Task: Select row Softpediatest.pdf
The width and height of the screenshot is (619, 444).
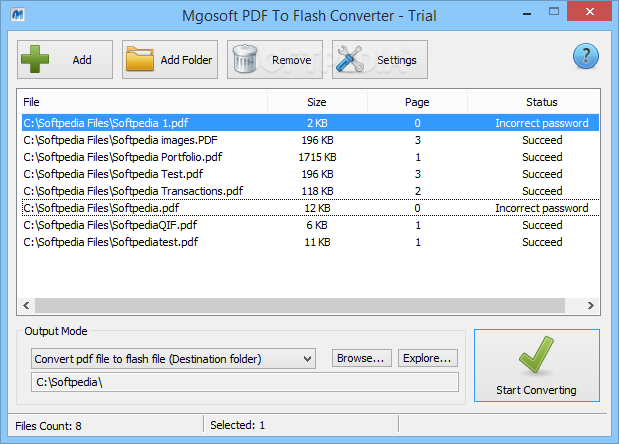Action: pyautogui.click(x=310, y=242)
